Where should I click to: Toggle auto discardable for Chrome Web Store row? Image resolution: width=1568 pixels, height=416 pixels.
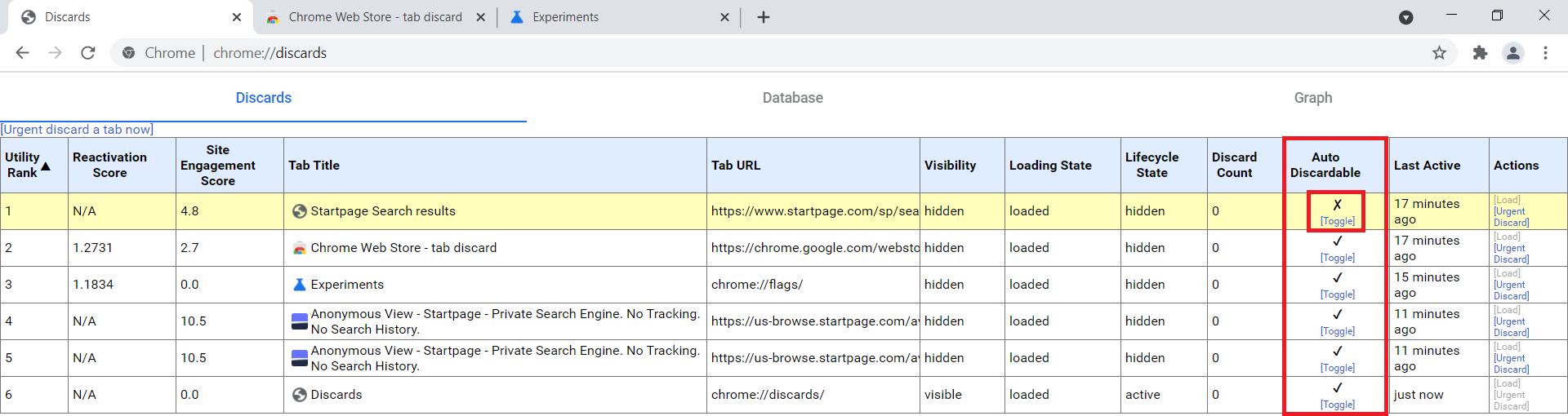(x=1338, y=258)
